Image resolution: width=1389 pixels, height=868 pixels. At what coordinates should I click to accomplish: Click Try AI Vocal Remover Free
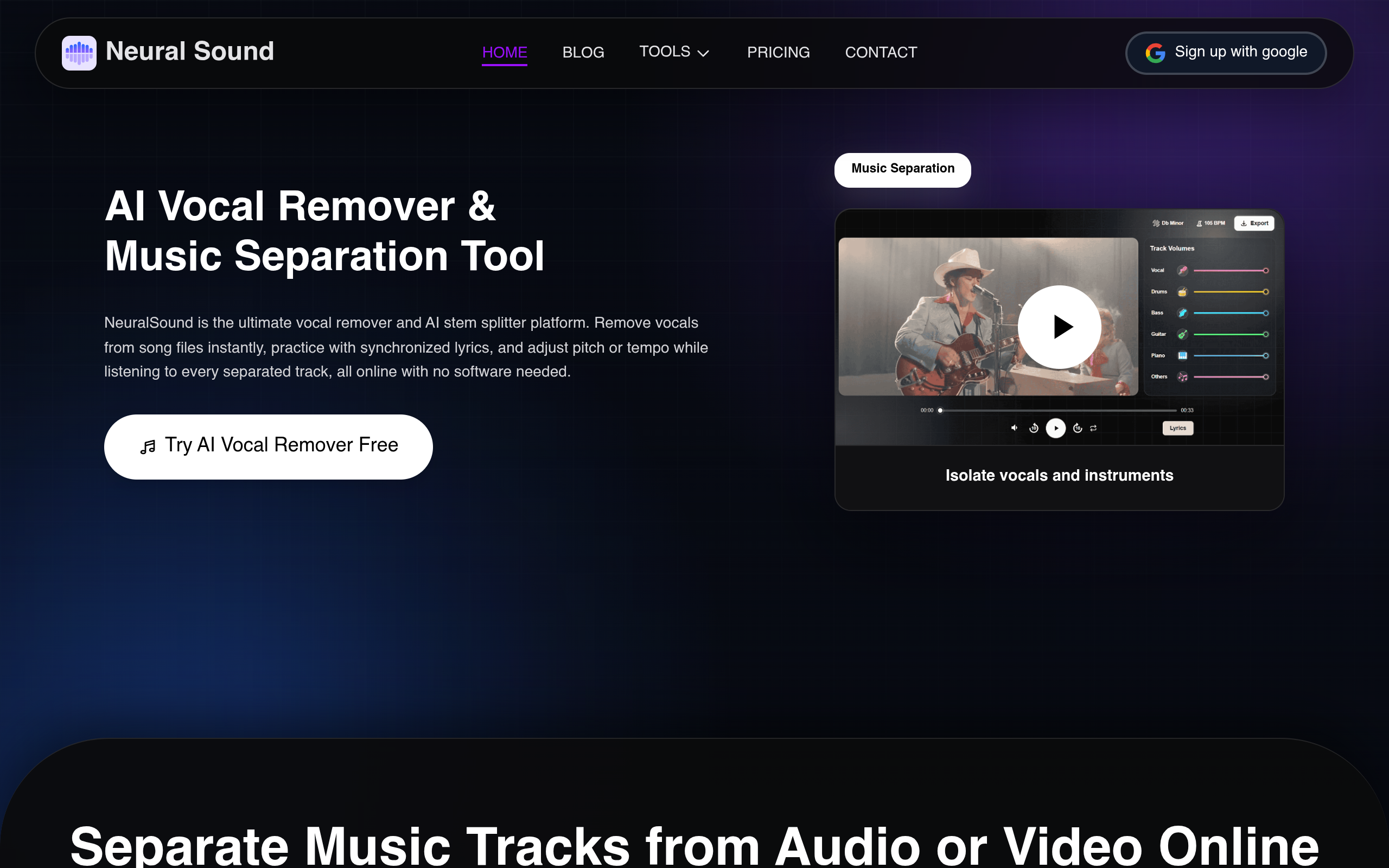point(268,446)
